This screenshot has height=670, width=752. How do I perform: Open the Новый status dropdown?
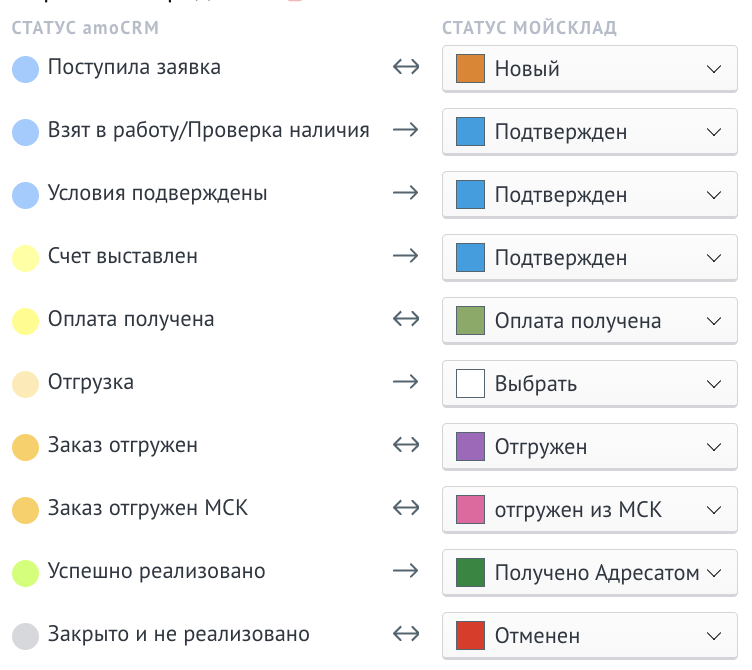[x=589, y=69]
